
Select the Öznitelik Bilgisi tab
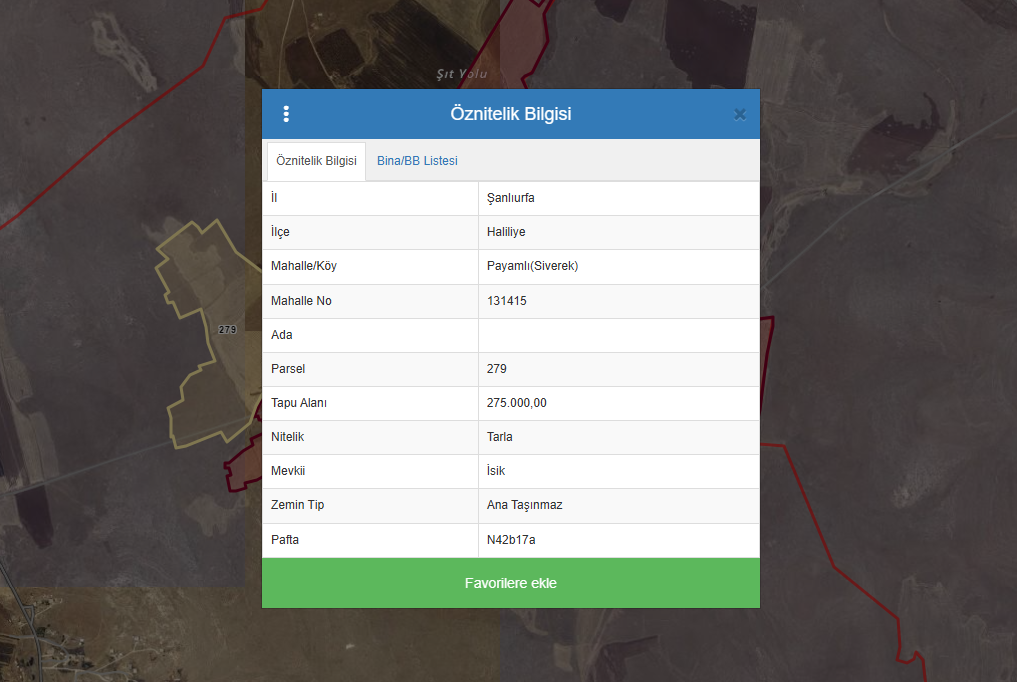click(316, 161)
